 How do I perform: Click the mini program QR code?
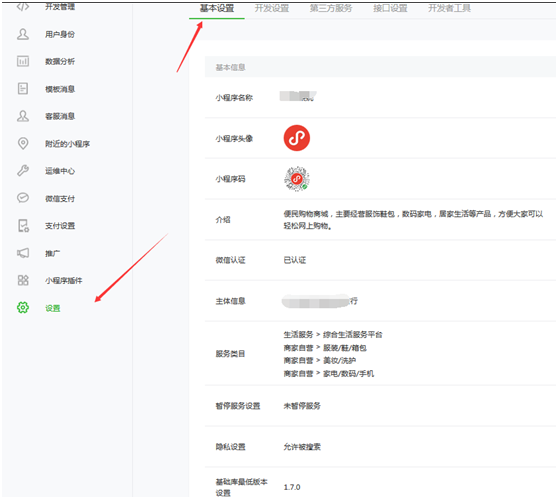(x=296, y=179)
